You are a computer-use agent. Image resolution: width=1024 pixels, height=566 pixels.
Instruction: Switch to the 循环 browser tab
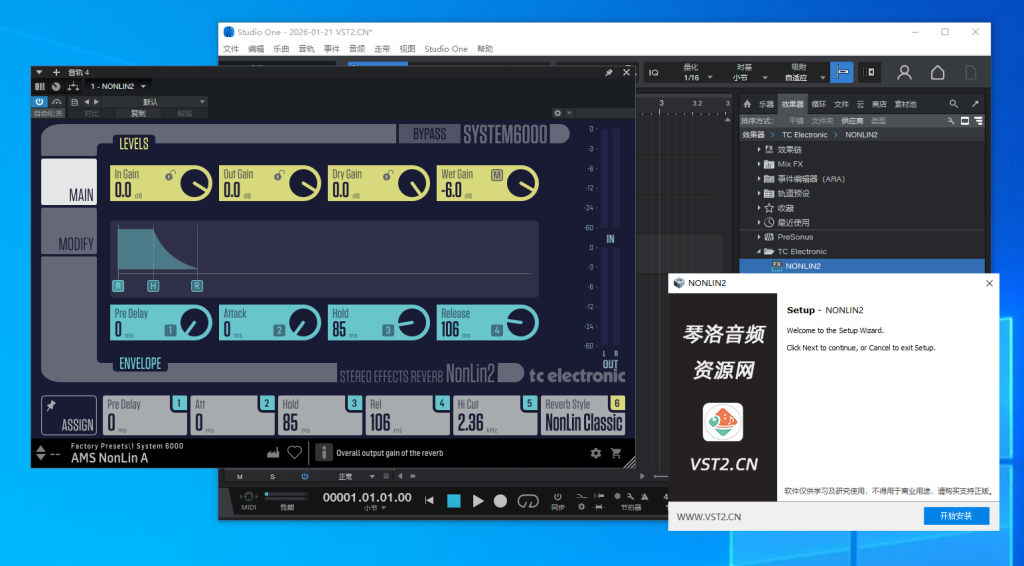pos(819,104)
